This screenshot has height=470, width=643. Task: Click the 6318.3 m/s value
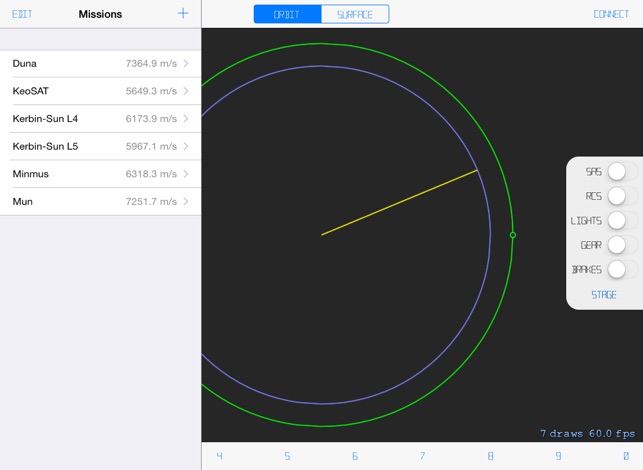tap(151, 174)
